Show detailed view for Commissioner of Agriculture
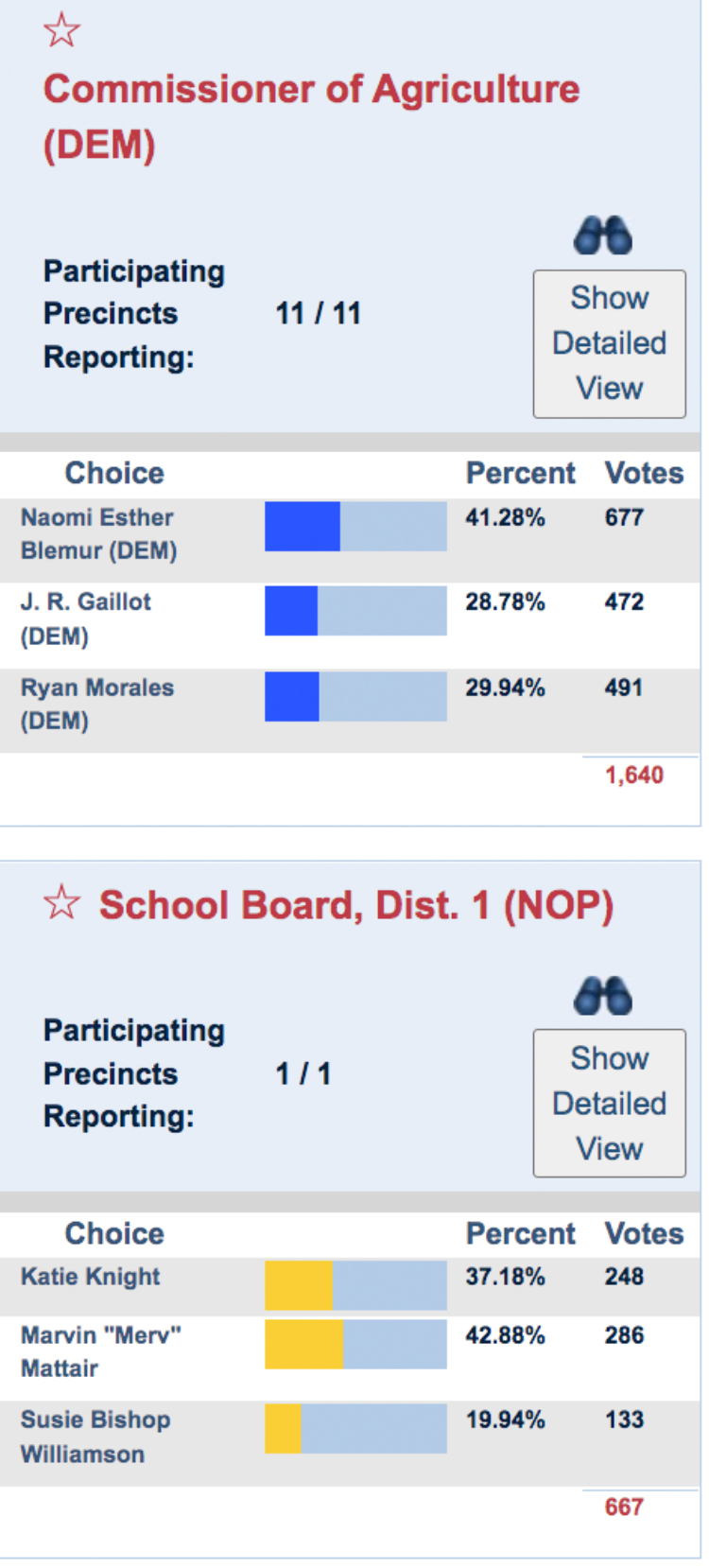The image size is (709, 1568). coord(609,343)
